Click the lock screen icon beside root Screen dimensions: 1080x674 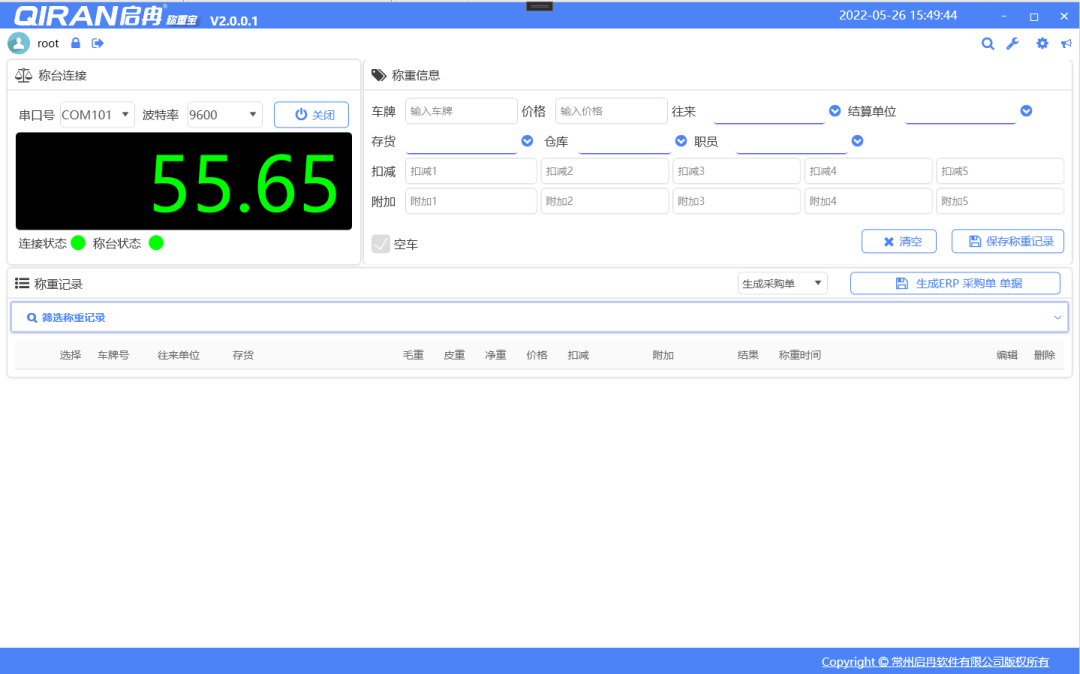tap(75, 43)
